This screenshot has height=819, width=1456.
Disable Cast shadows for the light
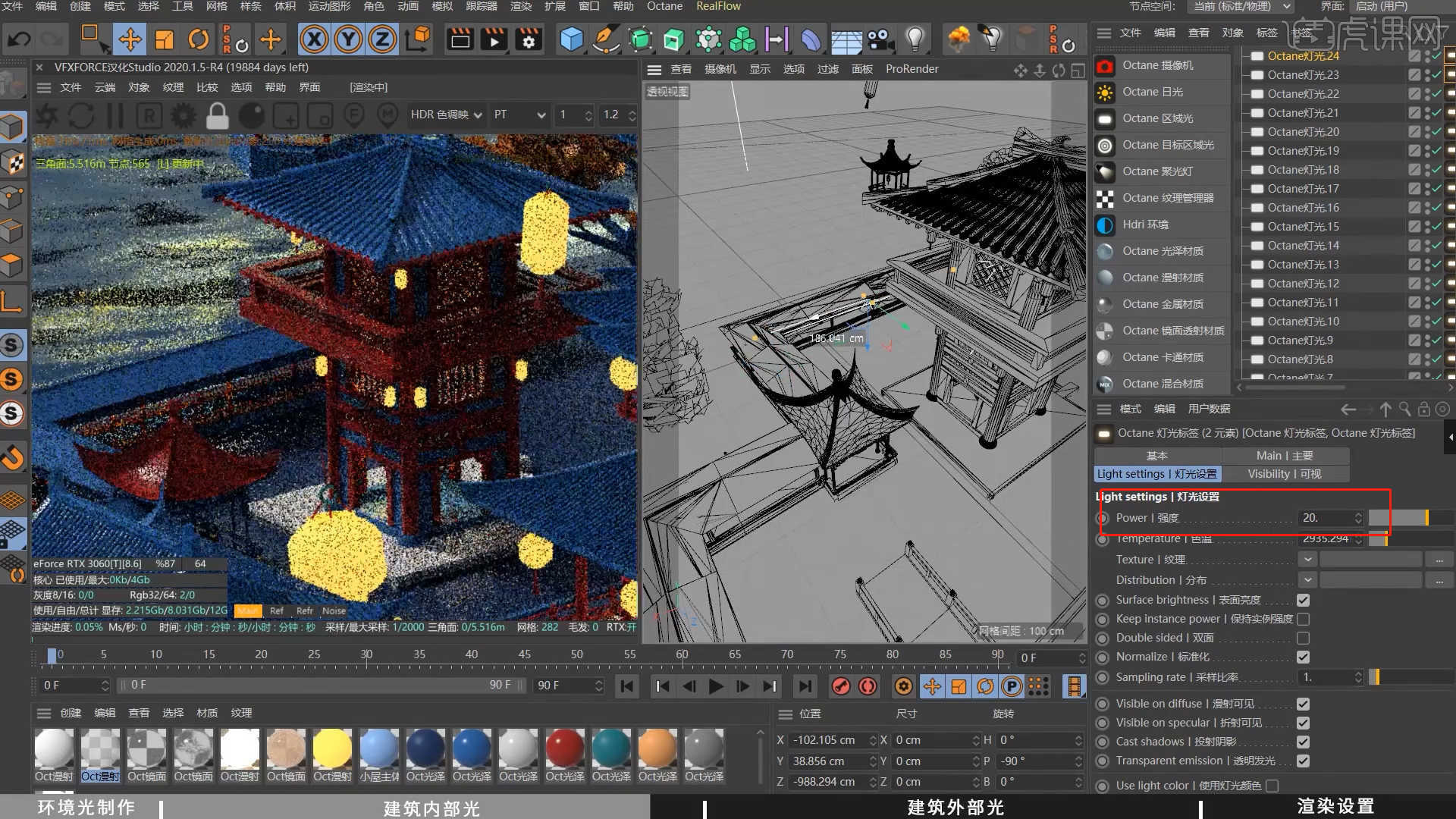click(x=1303, y=741)
